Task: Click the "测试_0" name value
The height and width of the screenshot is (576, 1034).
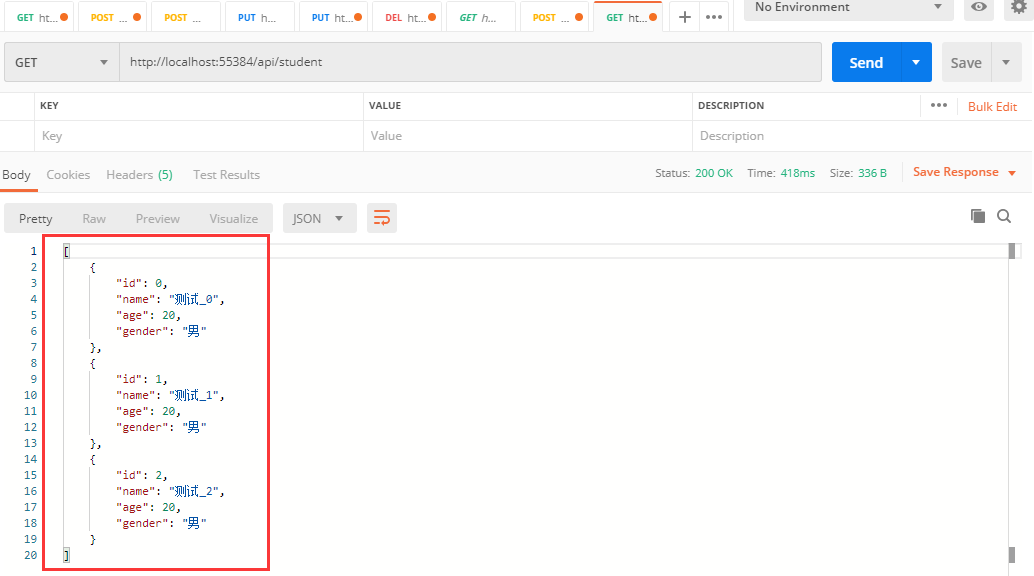Action: coord(193,299)
